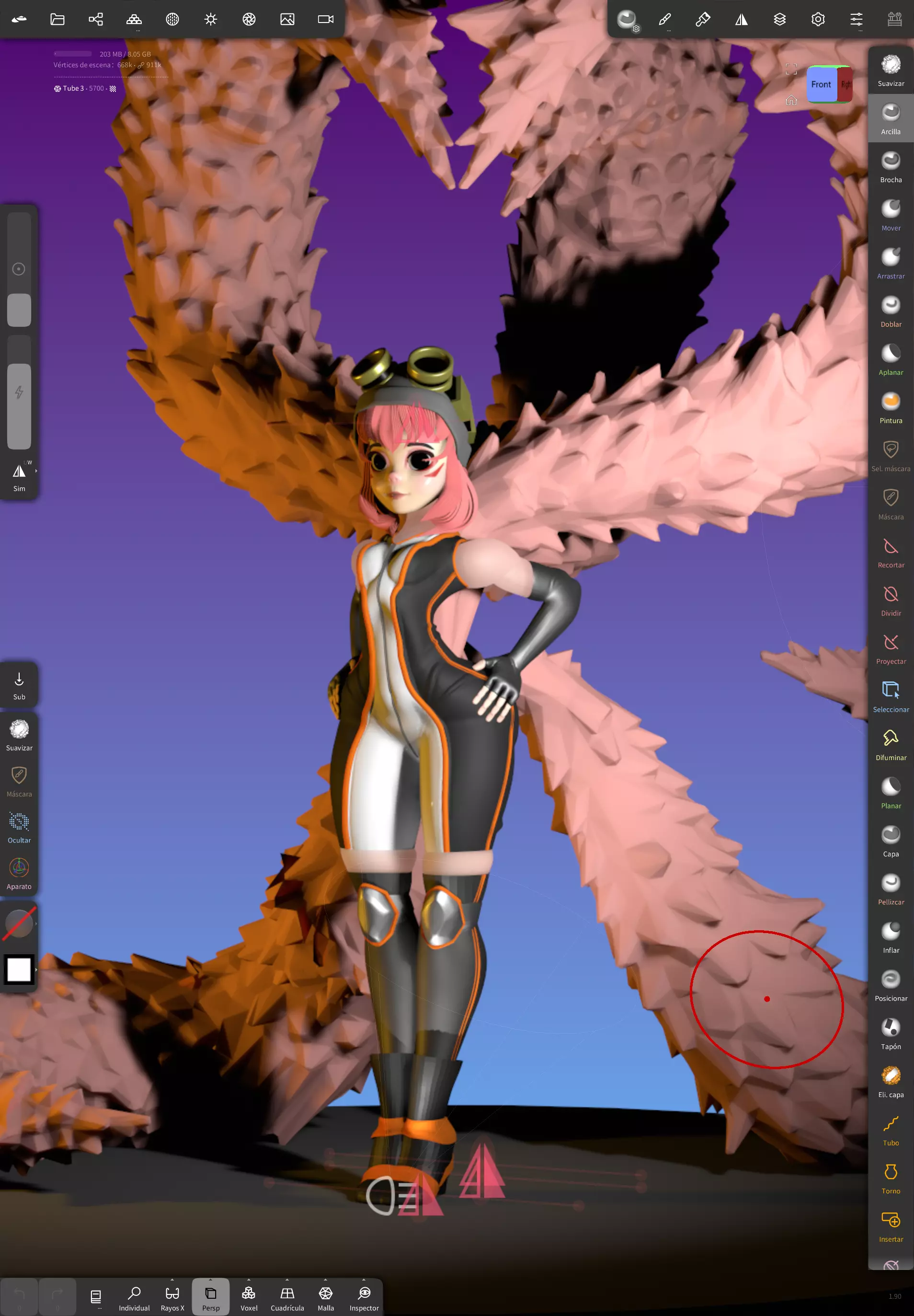Screen dimensions: 914x1316
Task: Toggle the Inspector view
Action: tap(364, 1297)
